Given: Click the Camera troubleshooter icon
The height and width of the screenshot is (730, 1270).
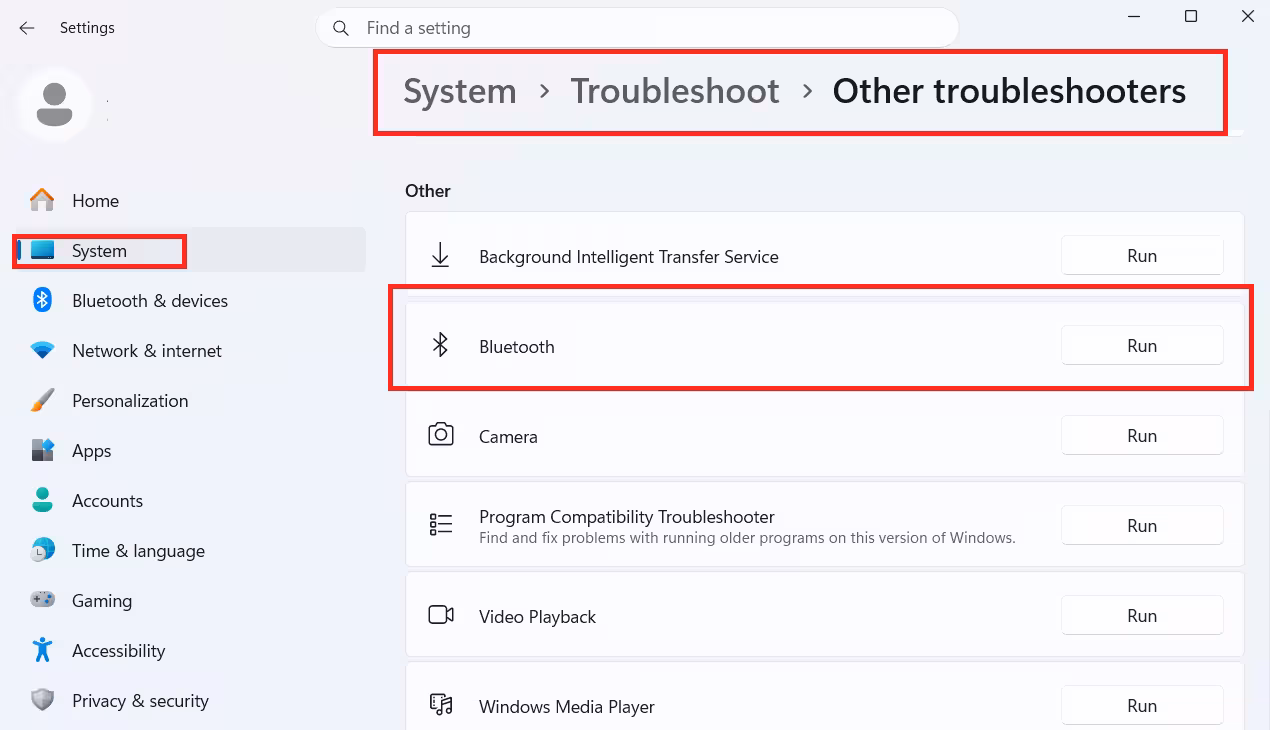Looking at the screenshot, I should pos(441,435).
